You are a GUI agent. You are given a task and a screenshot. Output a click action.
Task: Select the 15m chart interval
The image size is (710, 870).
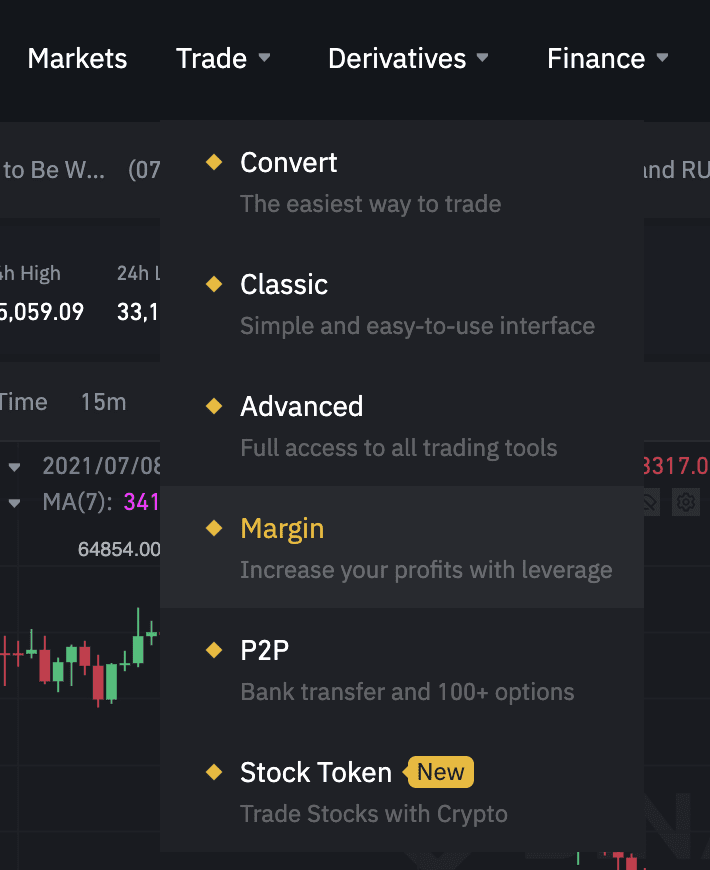104,402
